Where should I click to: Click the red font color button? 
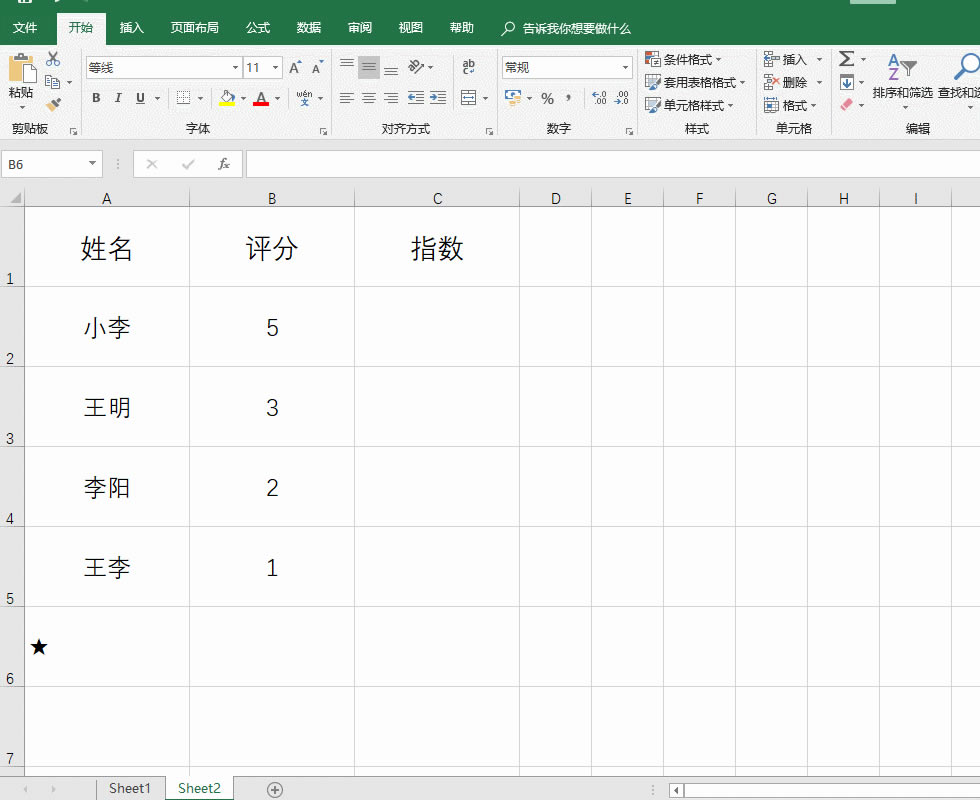point(261,98)
